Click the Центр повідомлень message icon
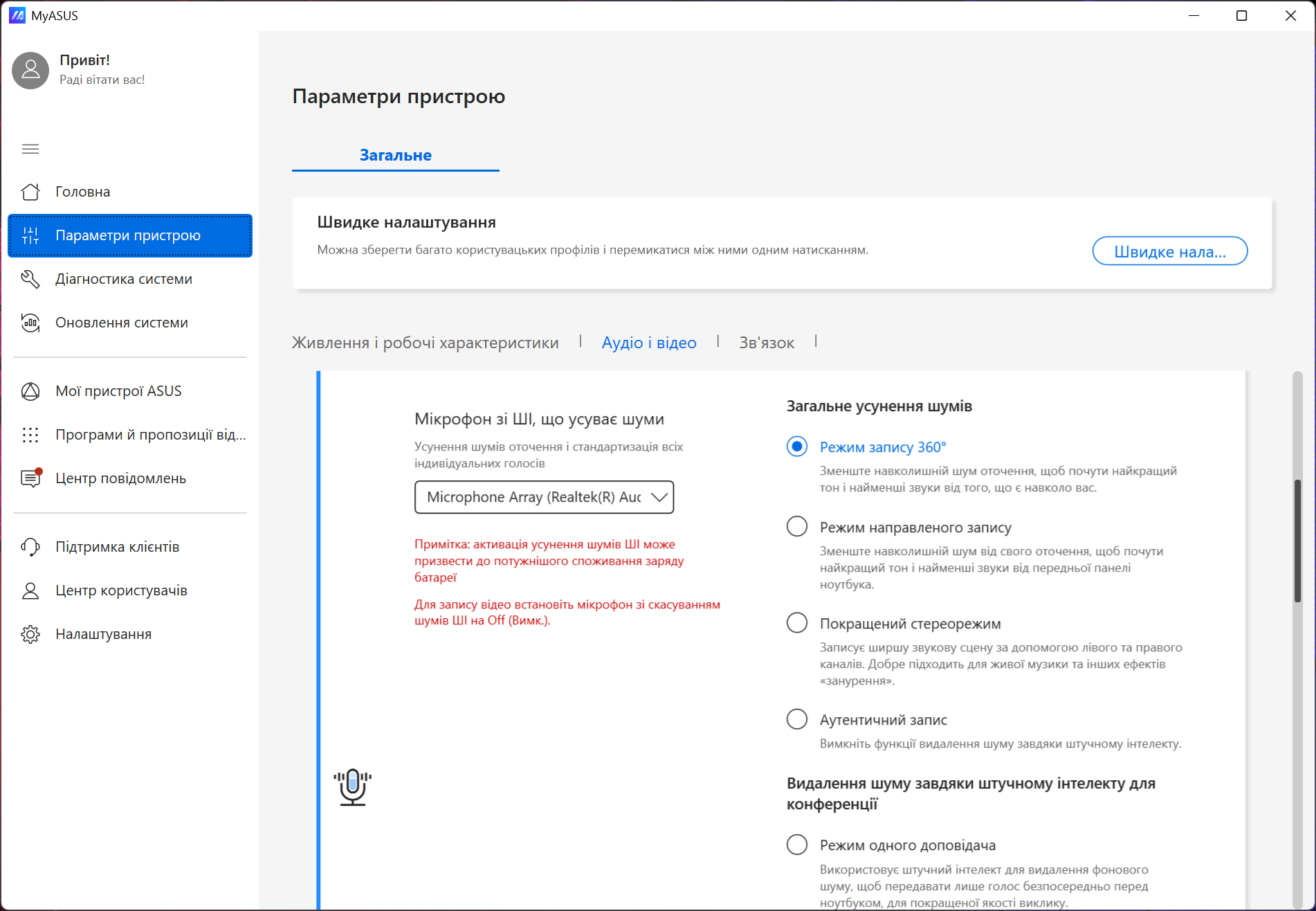The image size is (1316, 911). point(30,478)
